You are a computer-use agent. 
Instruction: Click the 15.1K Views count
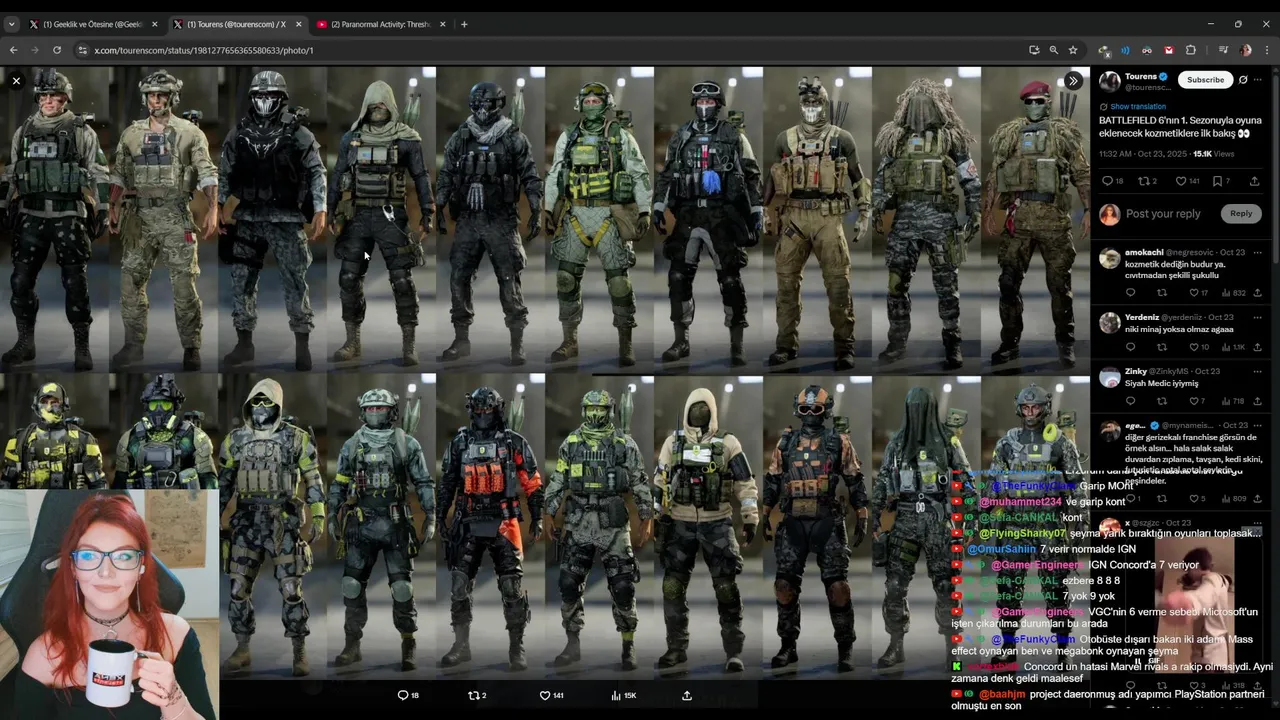click(1213, 154)
